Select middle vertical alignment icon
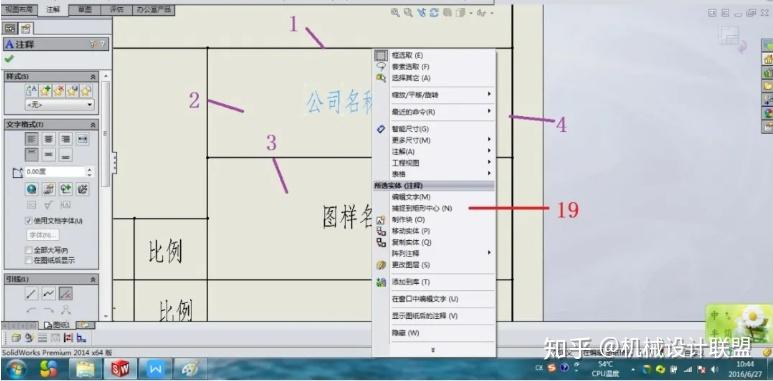This screenshot has width=773, height=381. tap(48, 155)
